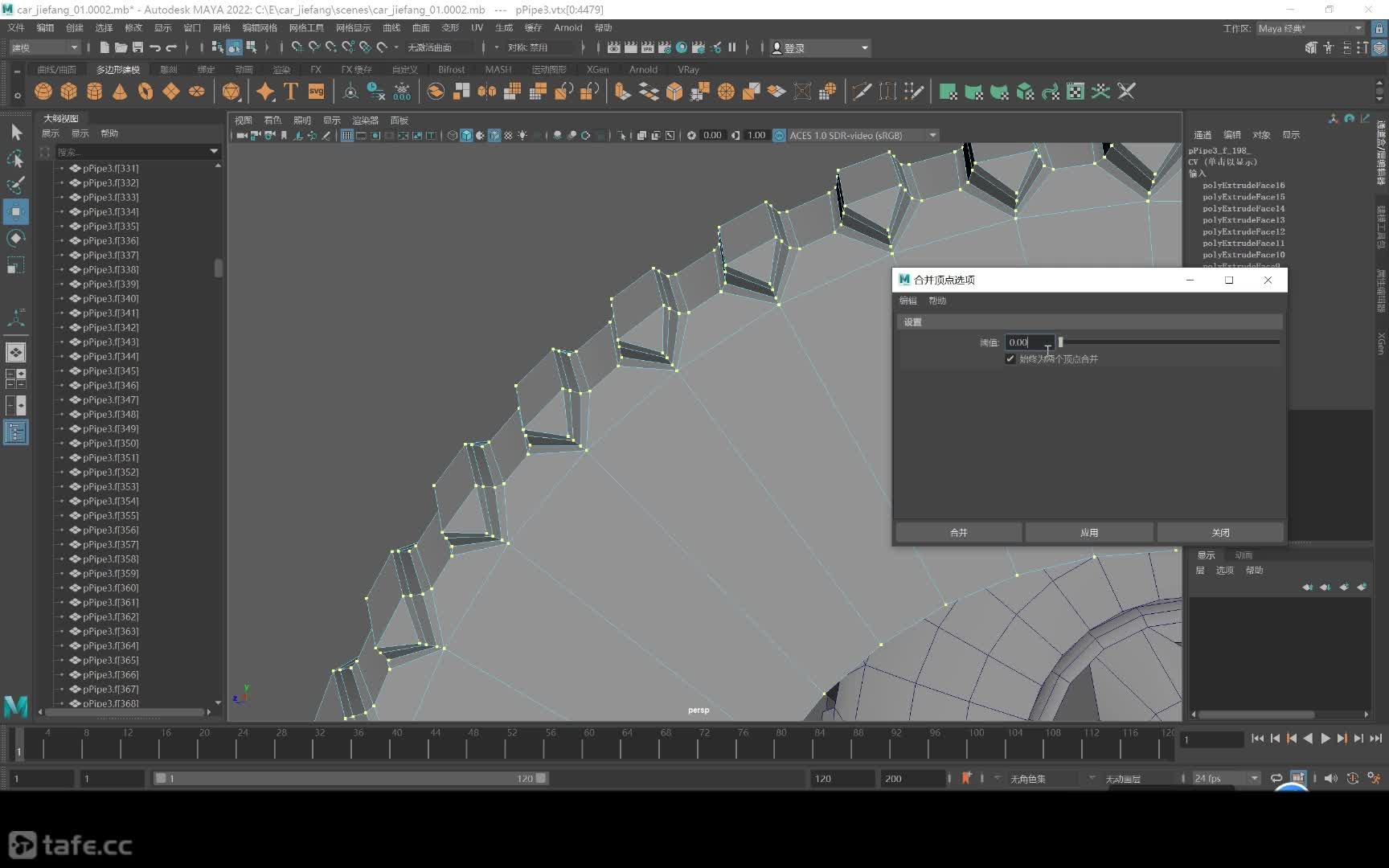Activate the Scale tool in the toolbox

(x=16, y=264)
